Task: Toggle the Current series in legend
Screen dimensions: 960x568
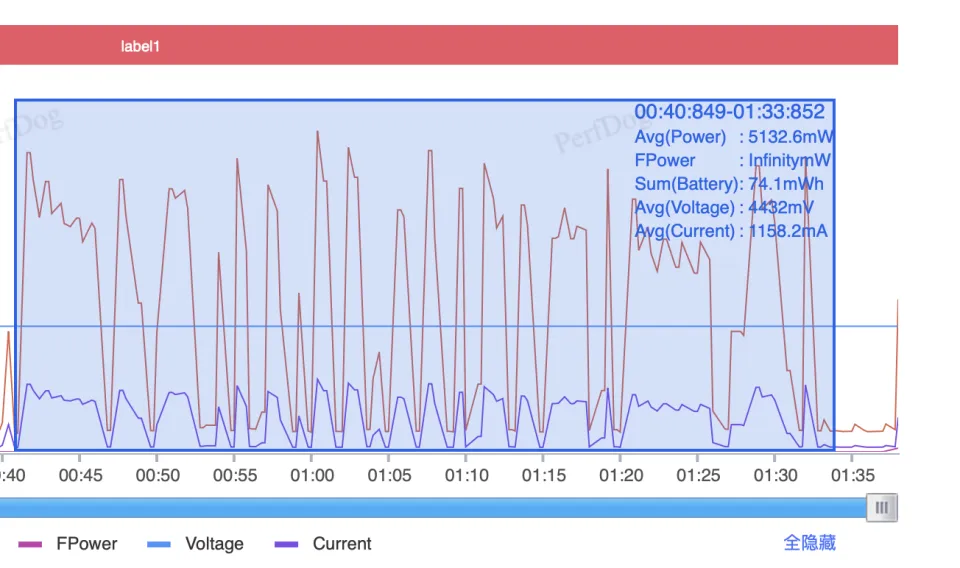Action: tap(323, 544)
